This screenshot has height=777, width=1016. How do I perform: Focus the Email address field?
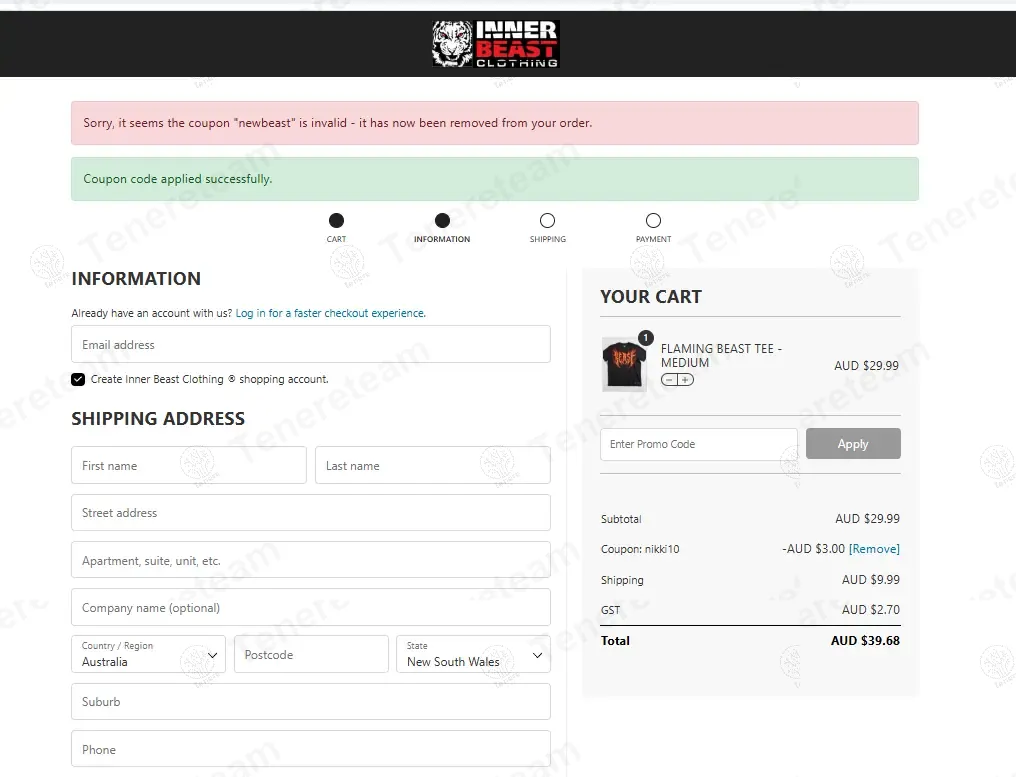[x=311, y=344]
